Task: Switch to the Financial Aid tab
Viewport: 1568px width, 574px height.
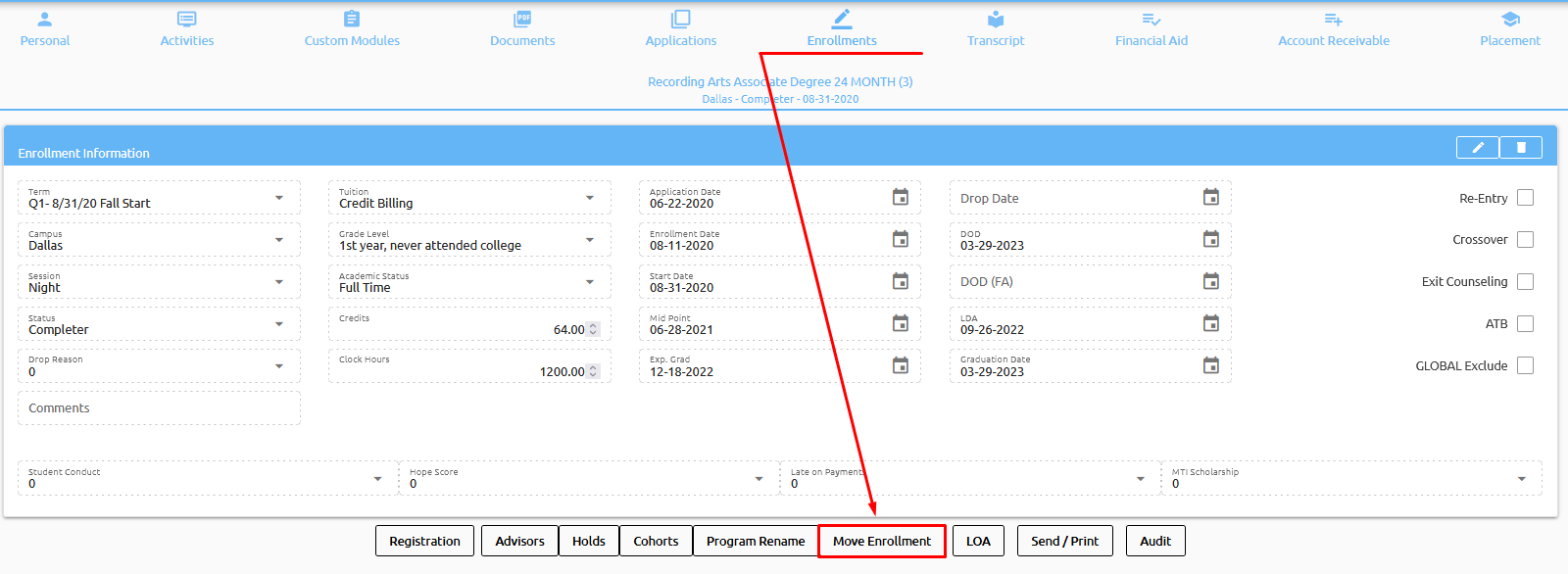Action: (x=1151, y=29)
